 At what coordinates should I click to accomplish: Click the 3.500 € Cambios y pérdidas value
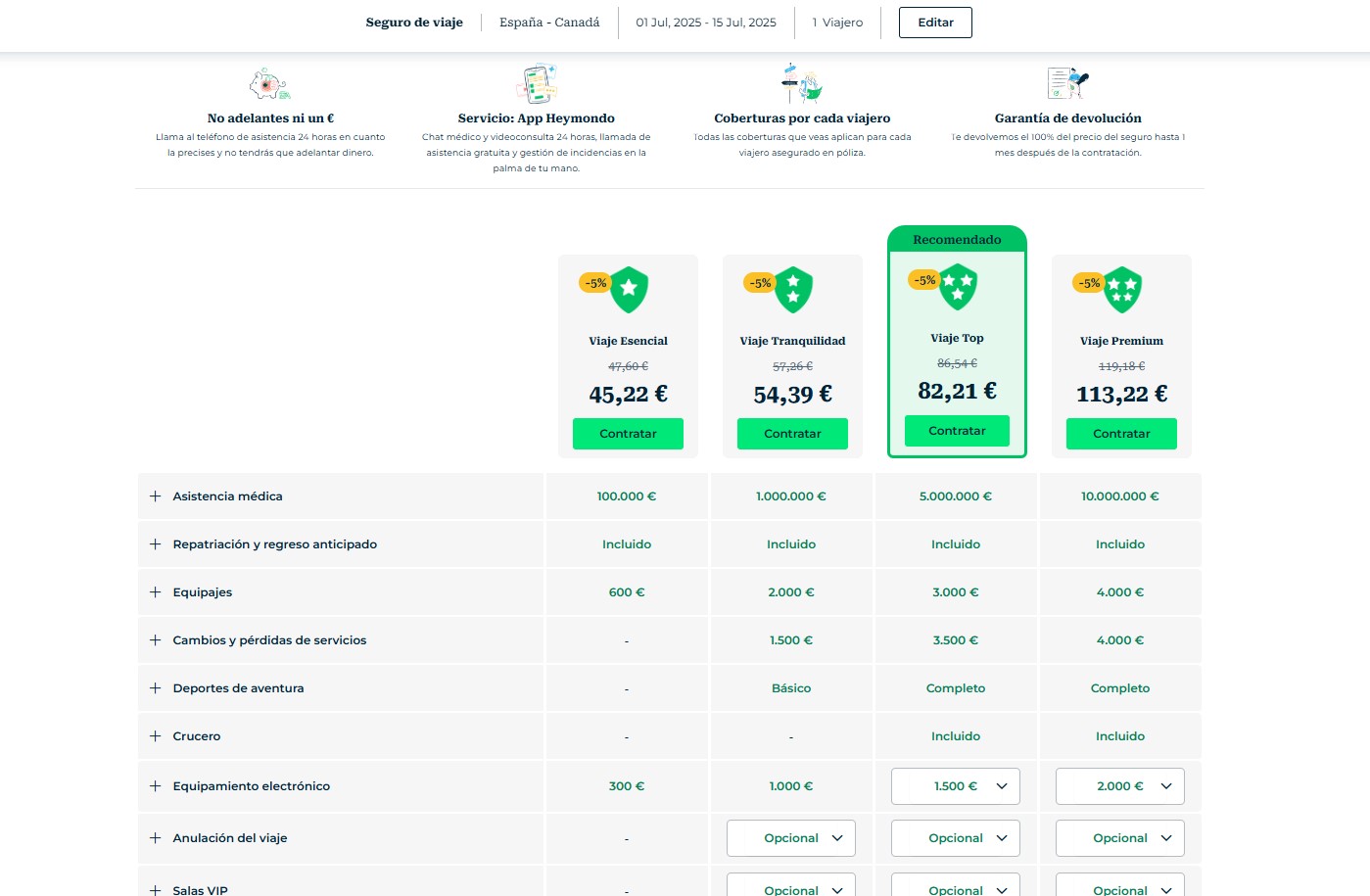coord(956,640)
